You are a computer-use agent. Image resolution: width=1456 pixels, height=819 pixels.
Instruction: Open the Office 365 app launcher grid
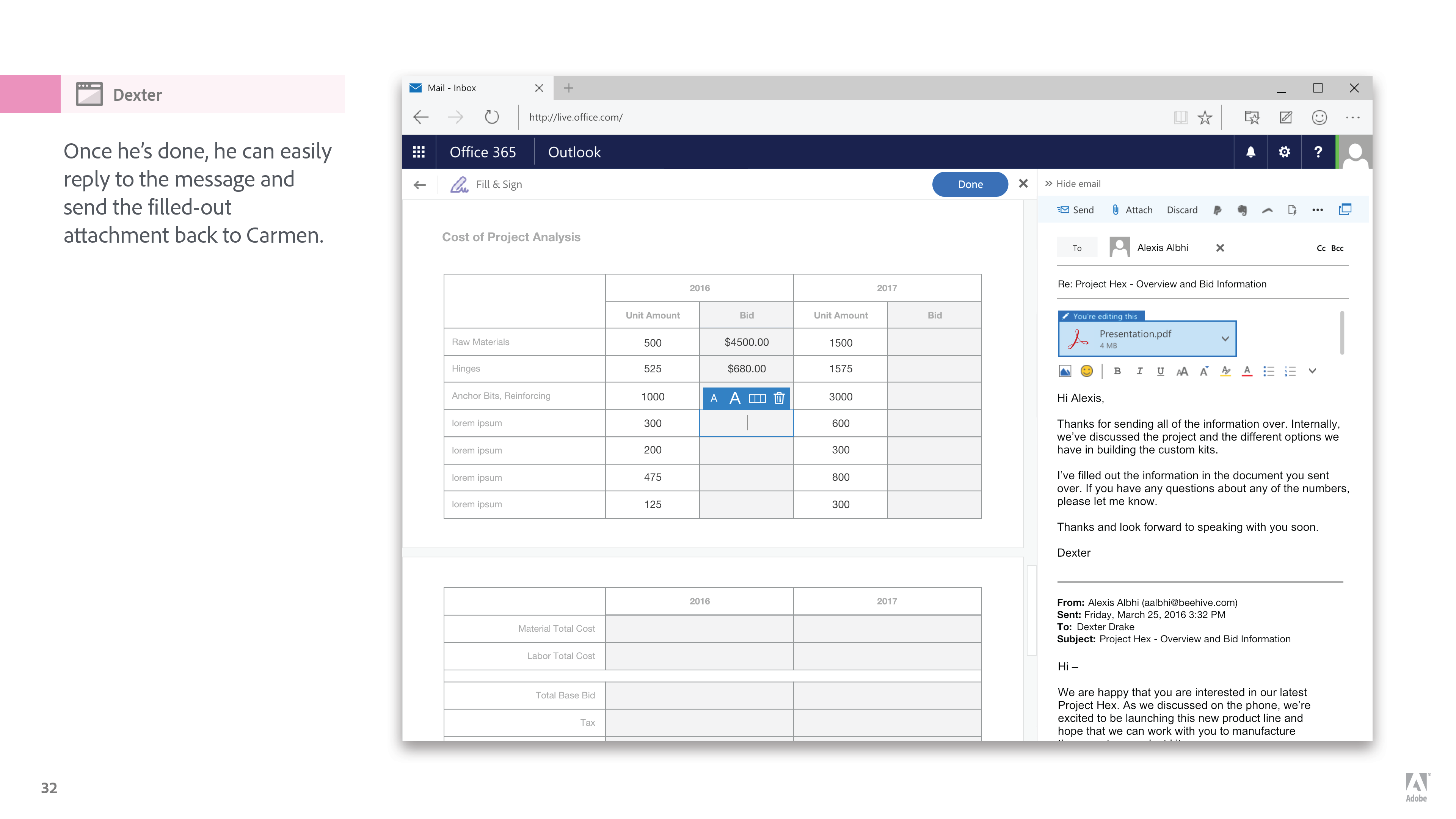[x=418, y=152]
